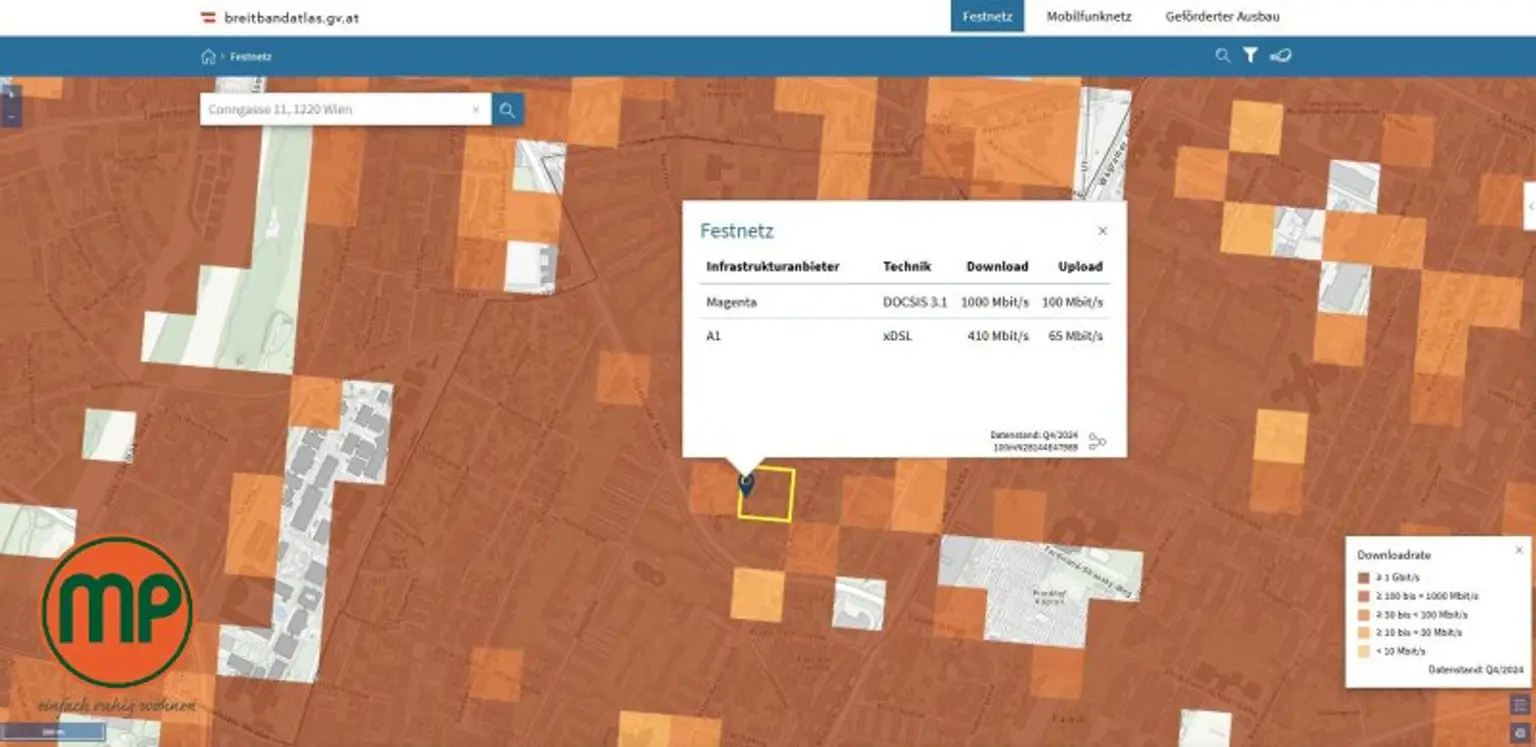Click the share icon in the Festnetz popup
The image size is (1536, 747).
tap(1097, 441)
